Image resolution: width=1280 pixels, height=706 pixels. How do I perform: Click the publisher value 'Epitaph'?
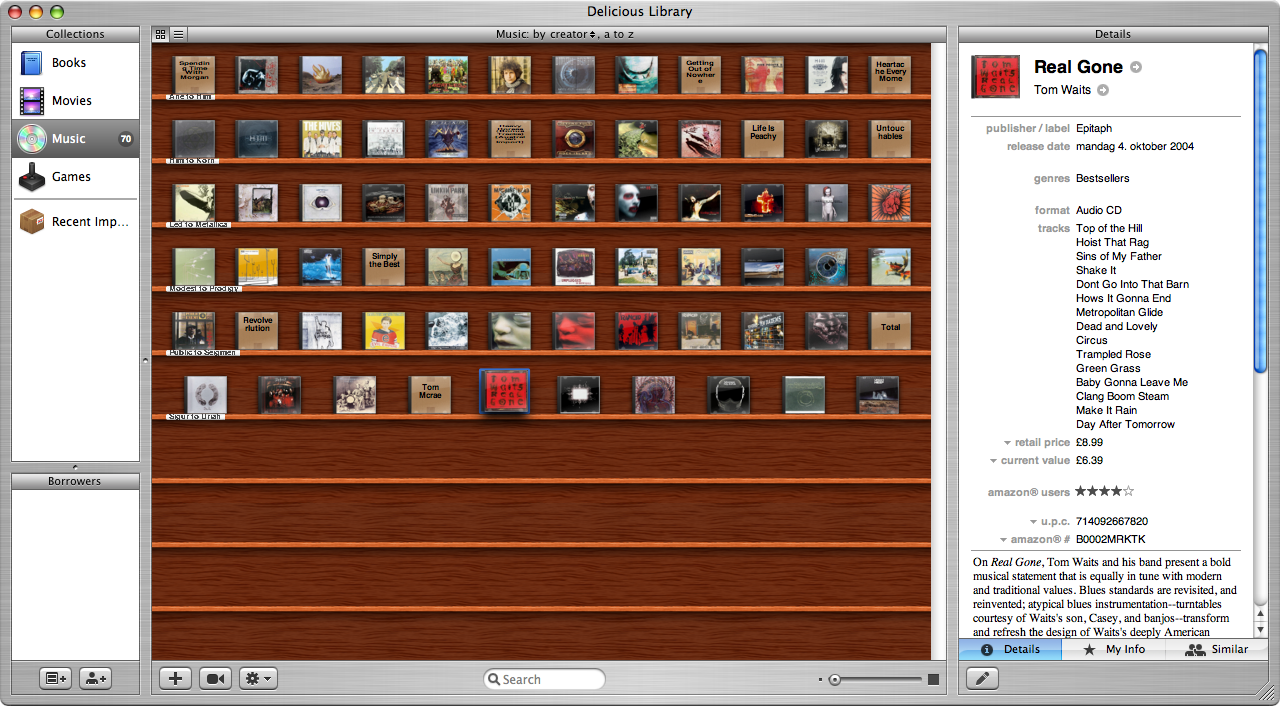1094,128
